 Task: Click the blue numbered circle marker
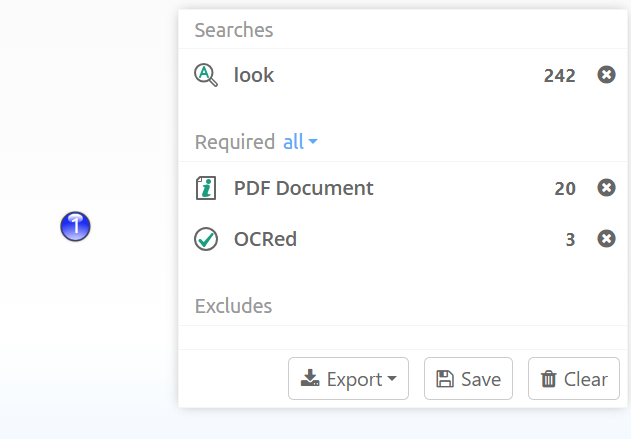[x=75, y=227]
